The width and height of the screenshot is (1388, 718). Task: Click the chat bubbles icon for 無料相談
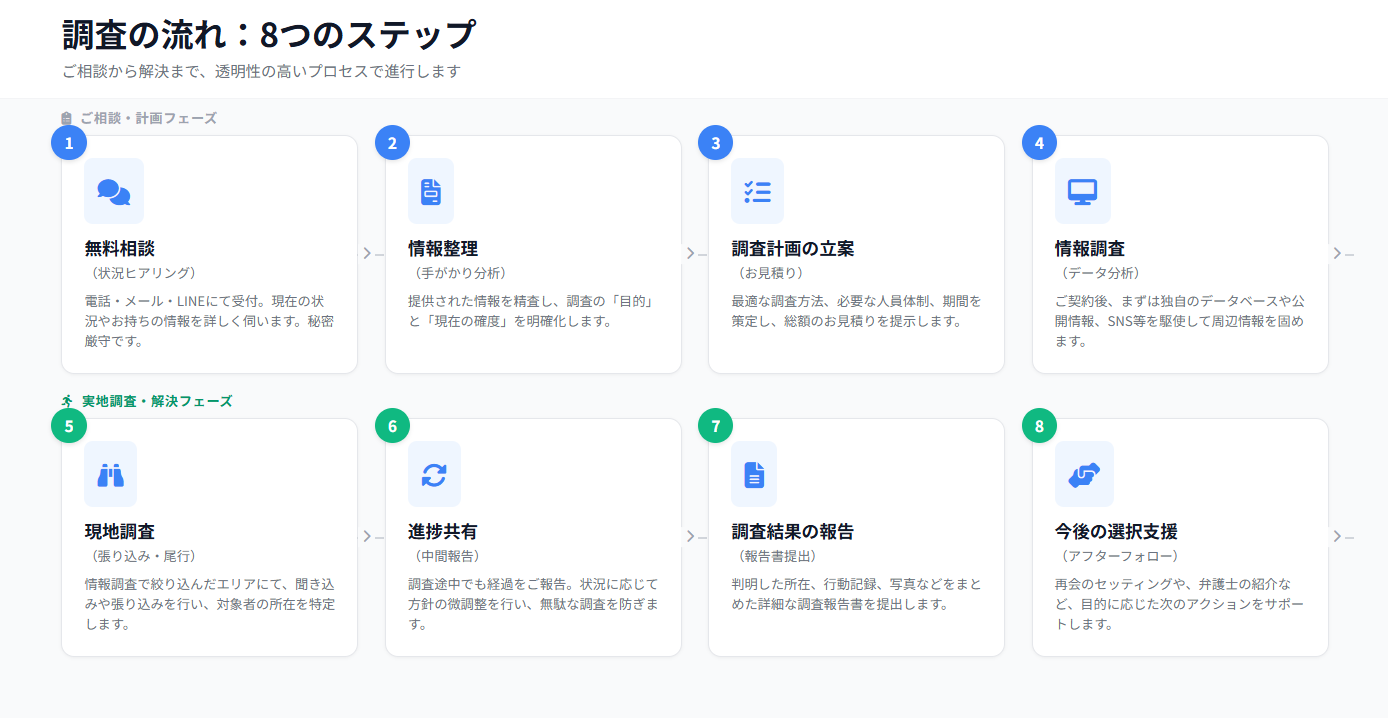click(x=114, y=191)
